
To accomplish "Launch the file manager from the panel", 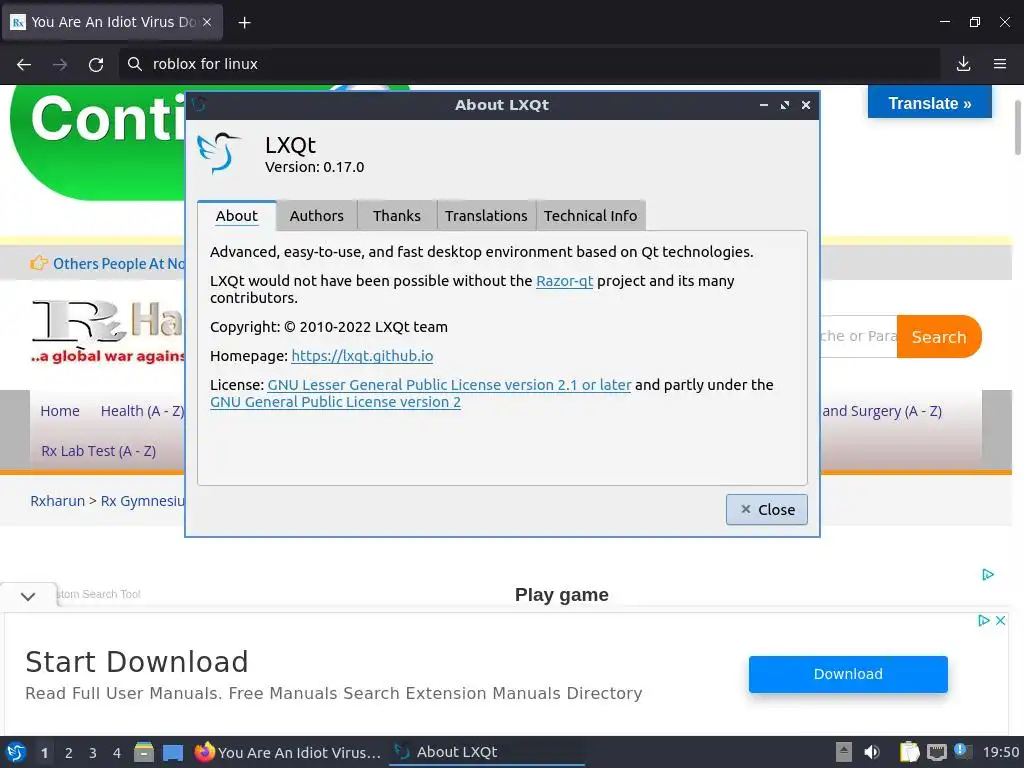I will tap(144, 752).
